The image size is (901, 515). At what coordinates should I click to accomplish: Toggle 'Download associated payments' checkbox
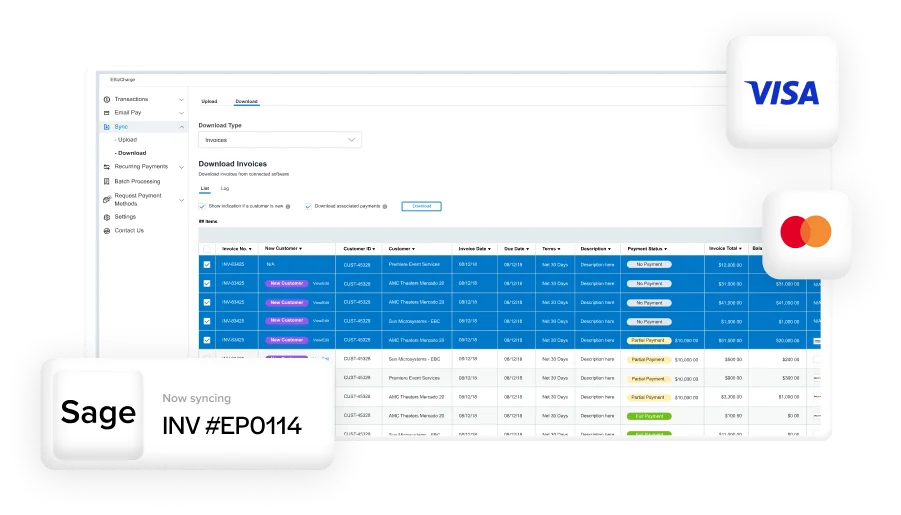[308, 206]
